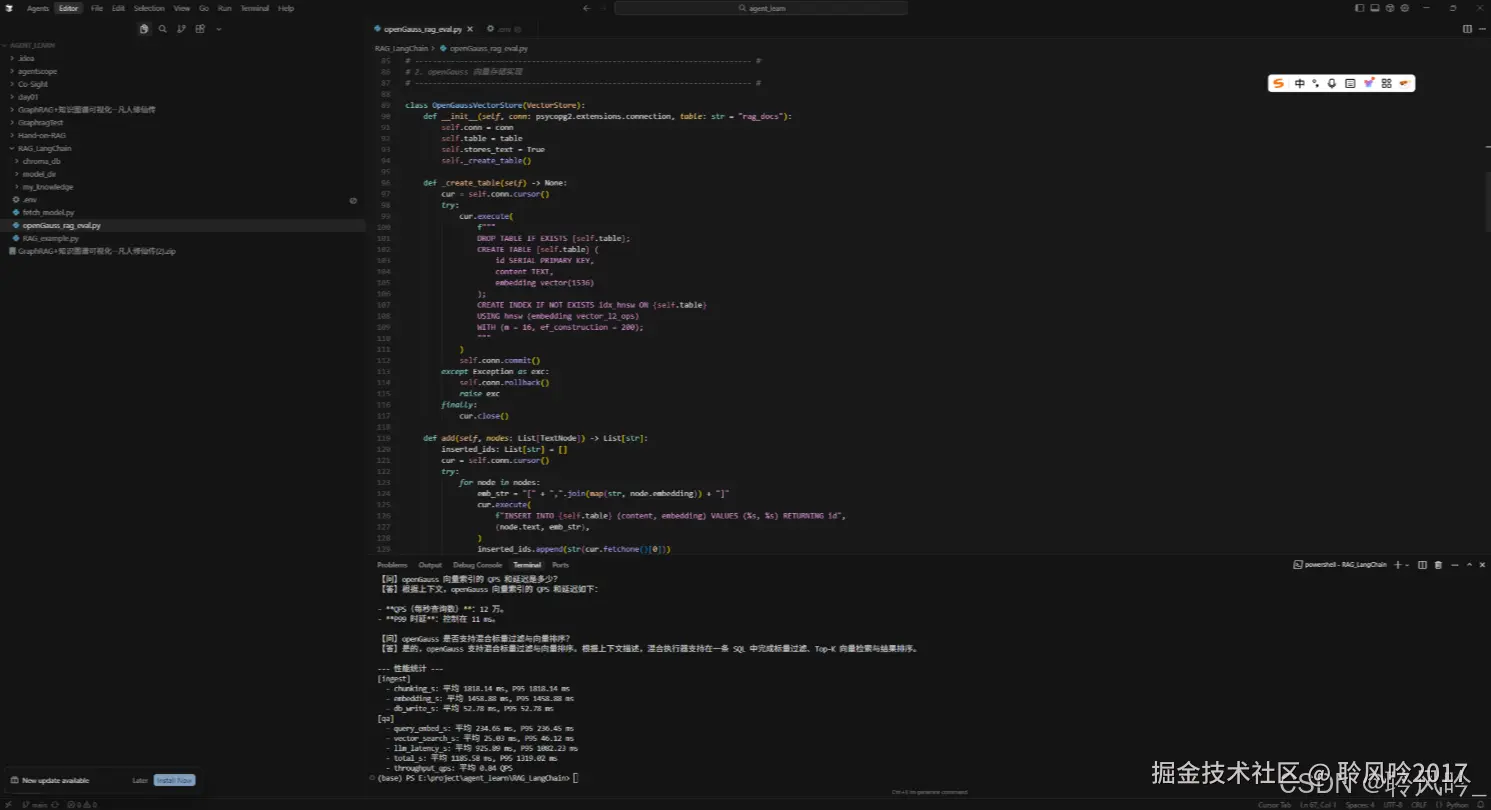Open the Help menu
The width and height of the screenshot is (1491, 810).
[x=286, y=8]
